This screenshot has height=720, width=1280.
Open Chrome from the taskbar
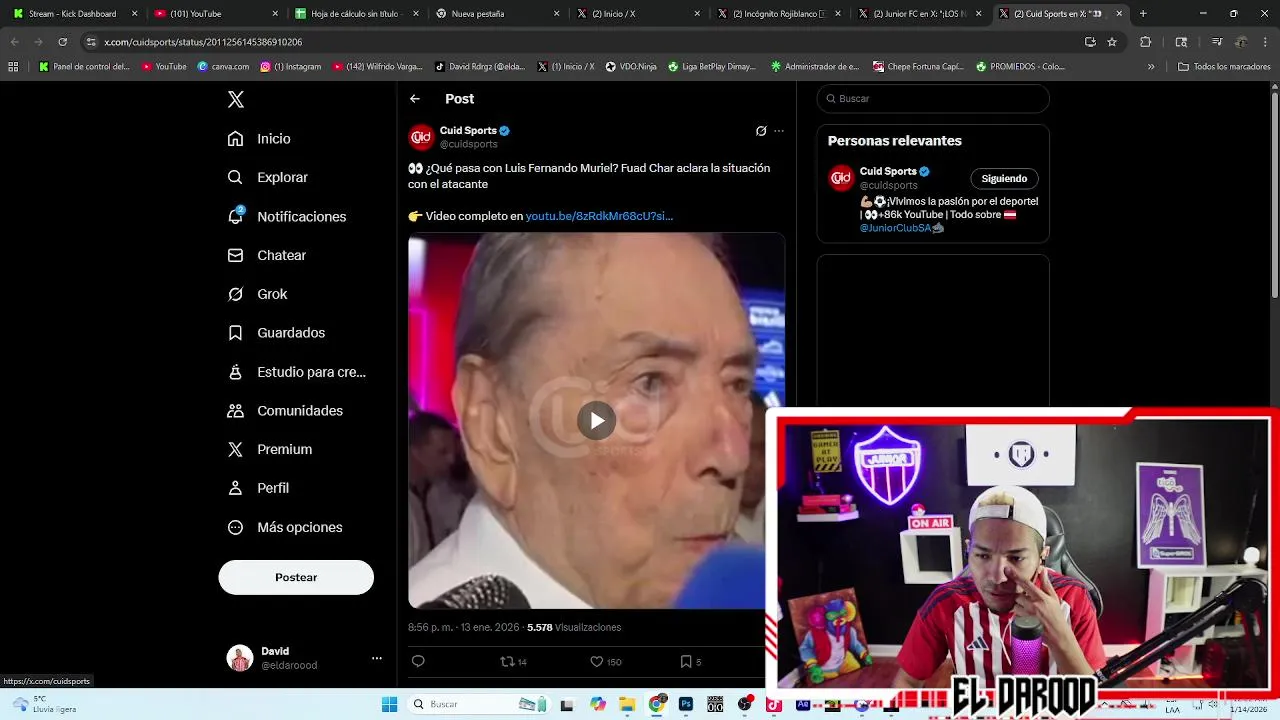pyautogui.click(x=657, y=704)
